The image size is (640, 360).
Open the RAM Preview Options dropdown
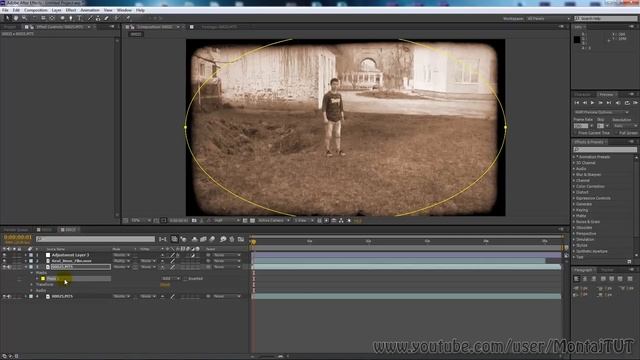[x=602, y=112]
